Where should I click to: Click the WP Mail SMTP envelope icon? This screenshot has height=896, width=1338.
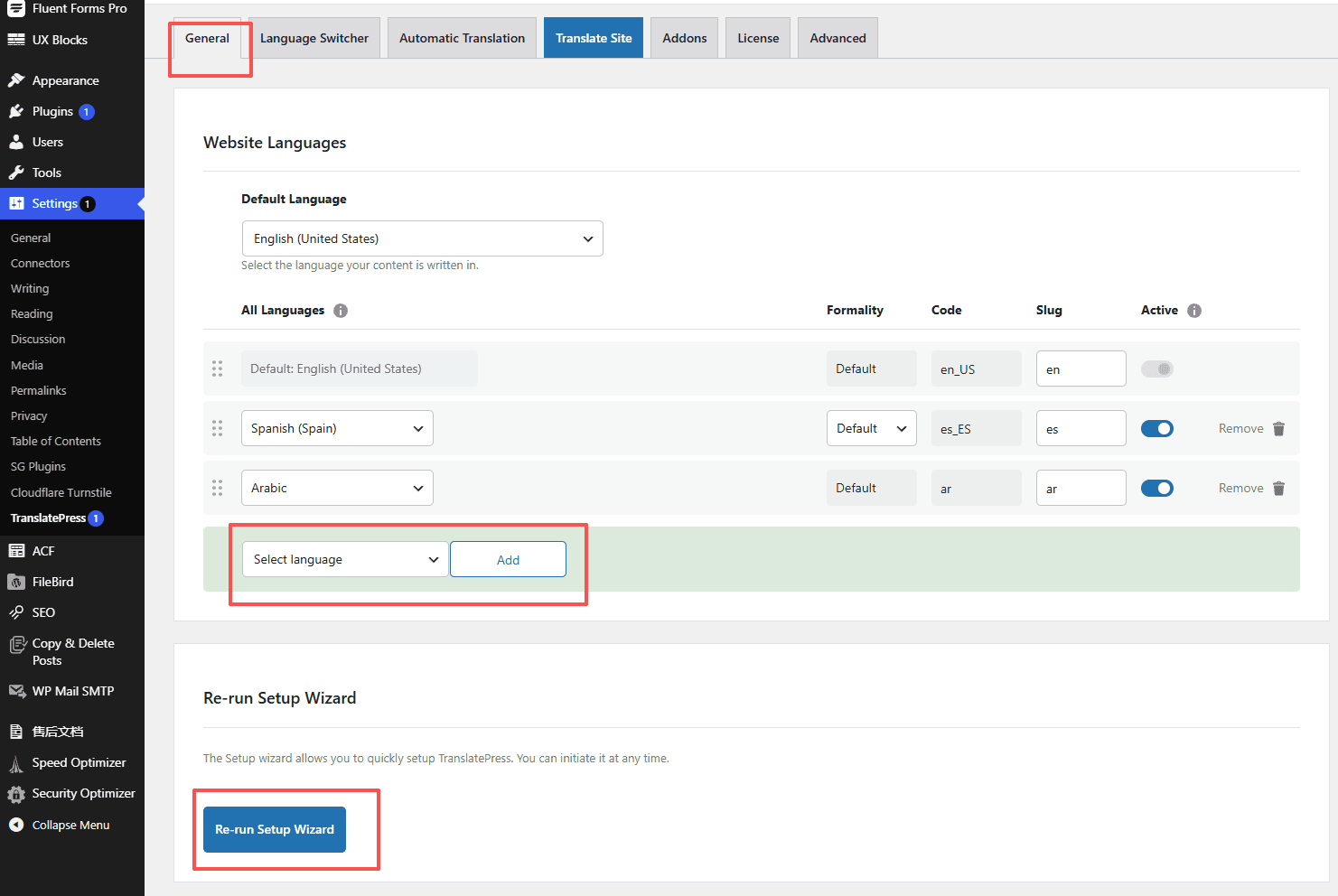(x=16, y=691)
